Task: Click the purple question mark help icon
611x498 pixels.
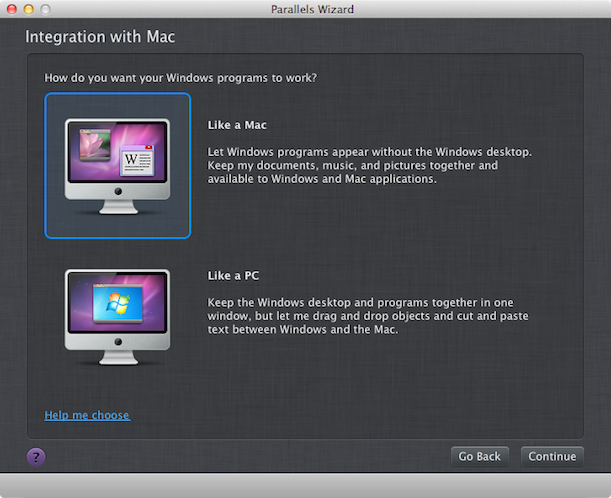Action: (x=36, y=457)
